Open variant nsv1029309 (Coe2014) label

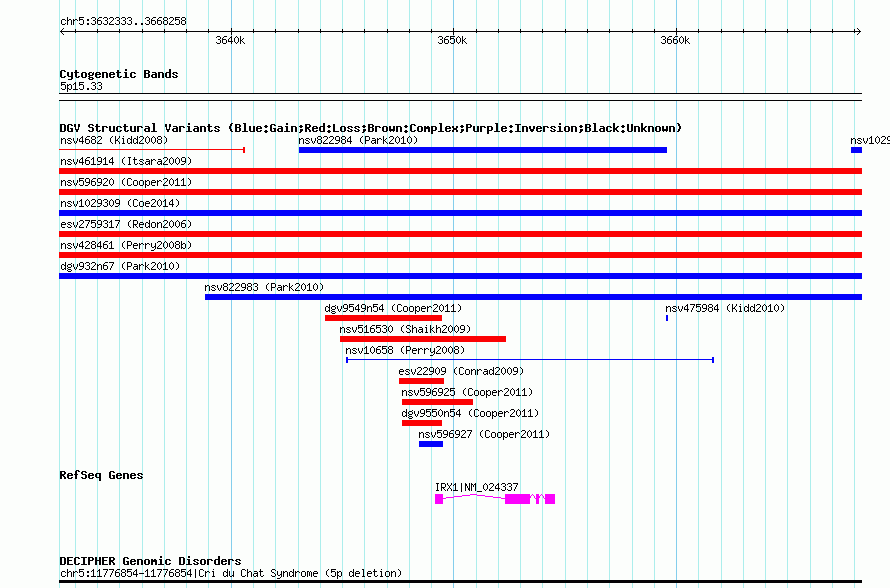(120, 203)
